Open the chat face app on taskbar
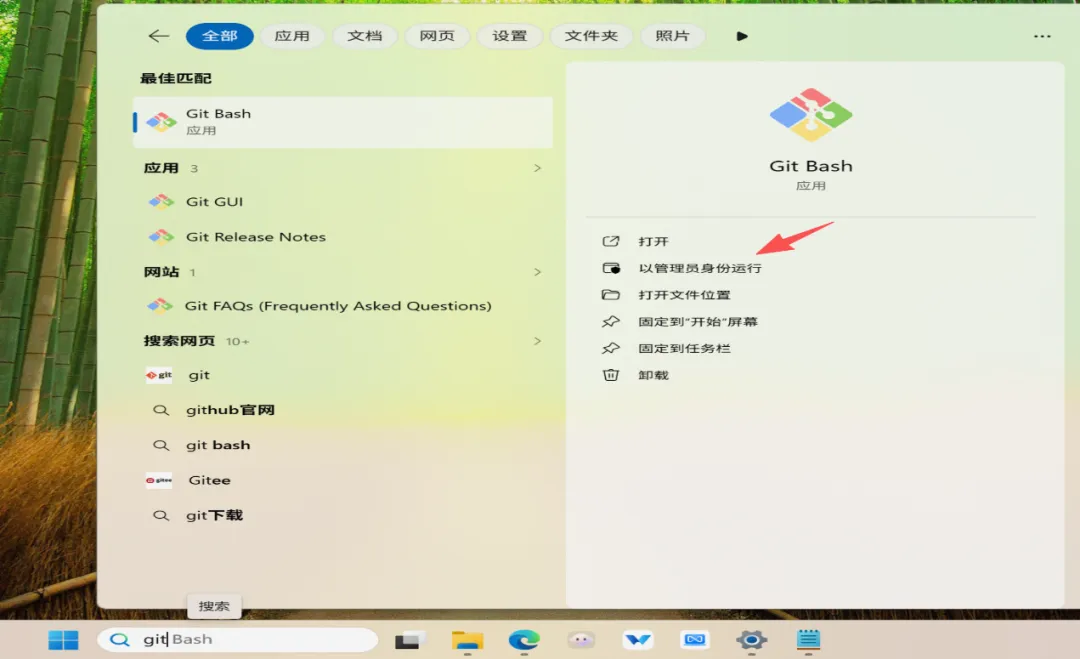1080x659 pixels. 581,640
